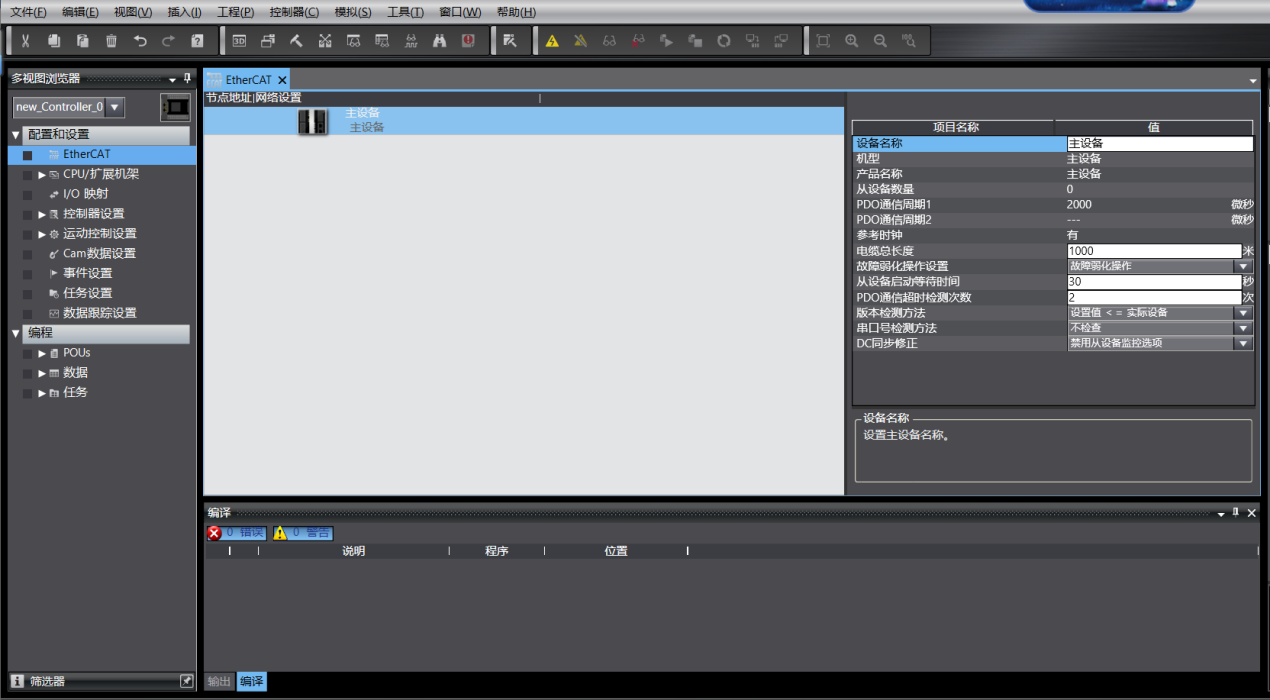Viewport: 1270px width, 700px height.
Task: Click the fit-to-window frame icon
Action: 823,41
